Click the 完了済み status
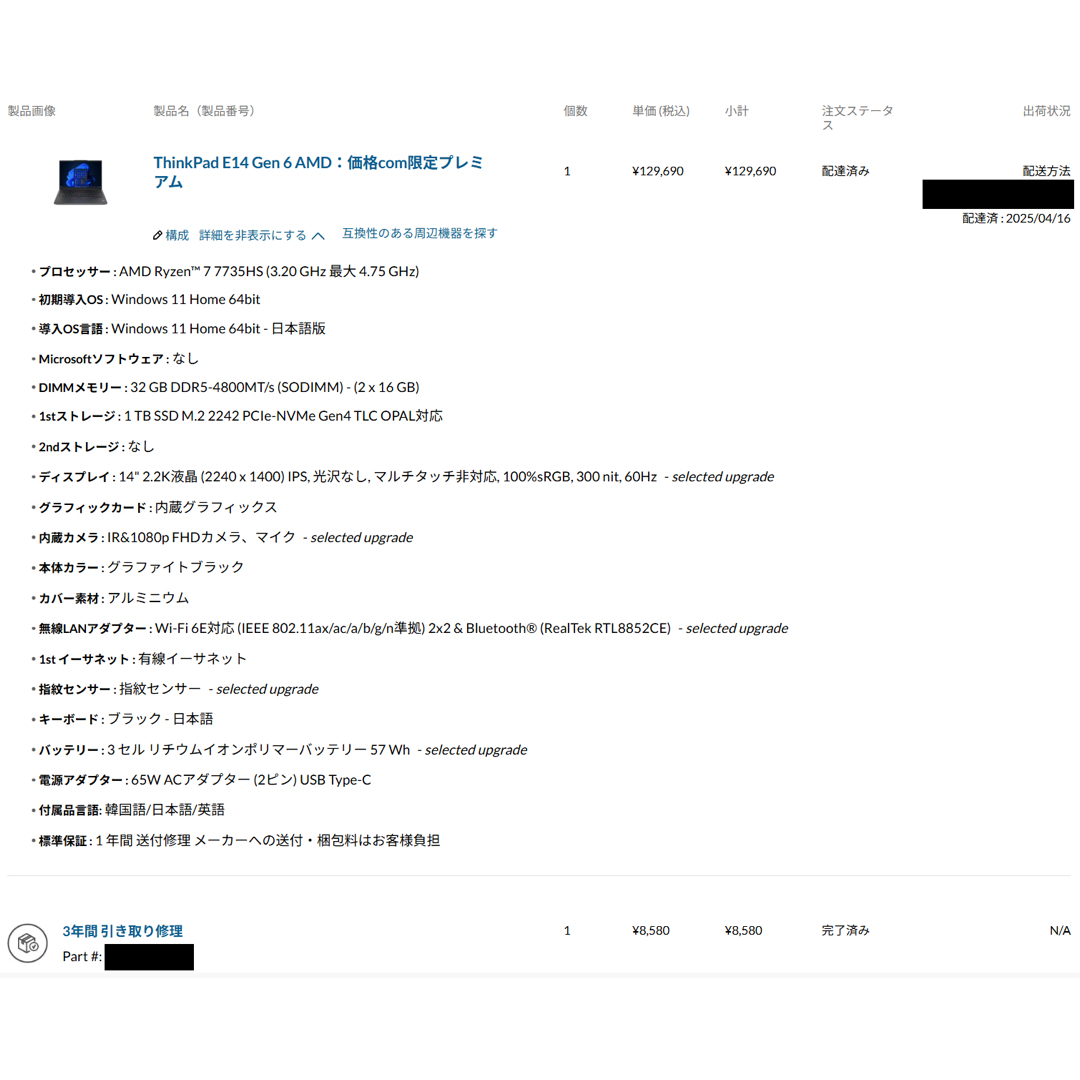The height and width of the screenshot is (1080, 1080). point(845,931)
